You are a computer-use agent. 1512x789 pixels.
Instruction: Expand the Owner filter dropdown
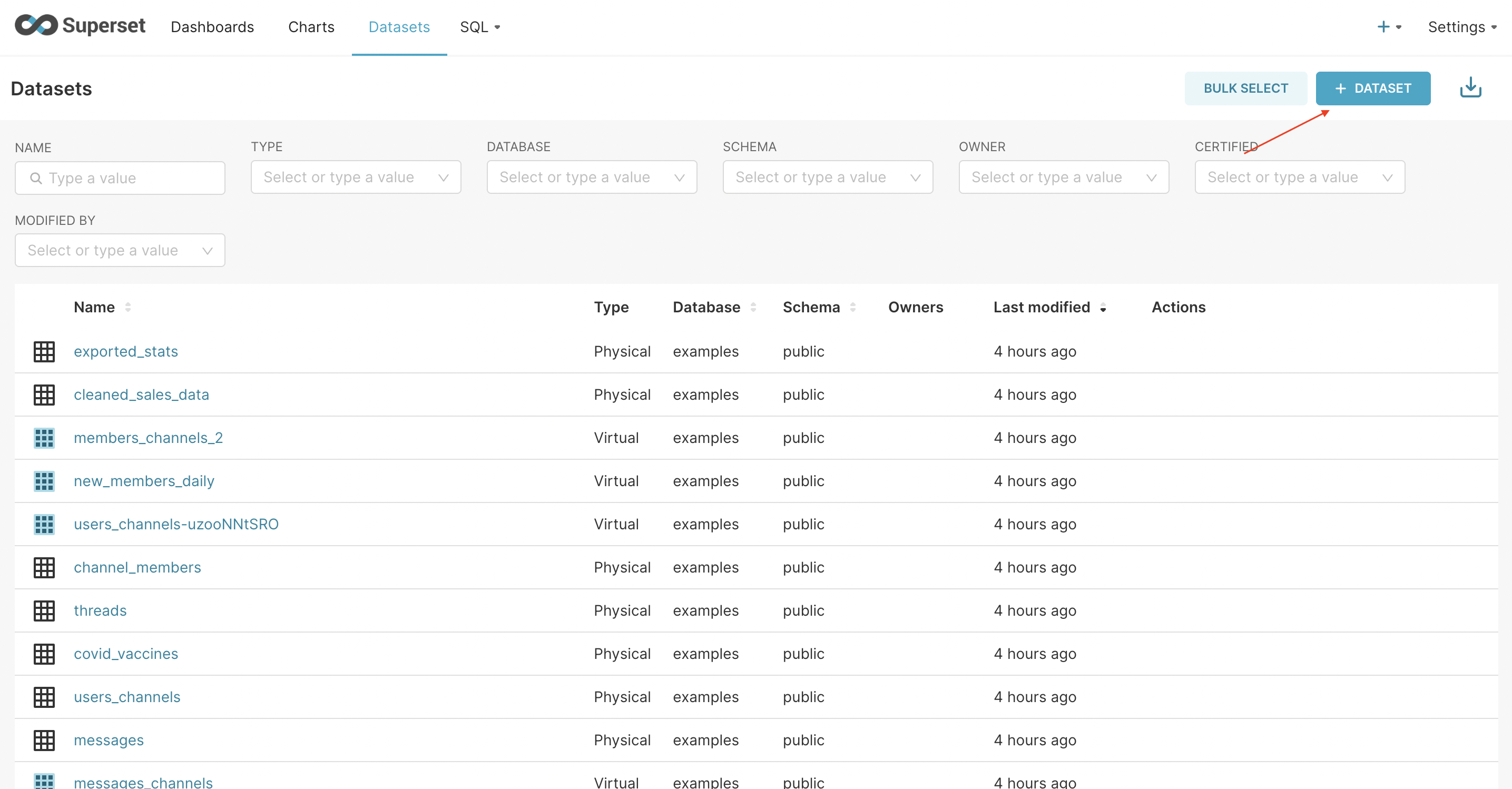pyautogui.click(x=1063, y=177)
